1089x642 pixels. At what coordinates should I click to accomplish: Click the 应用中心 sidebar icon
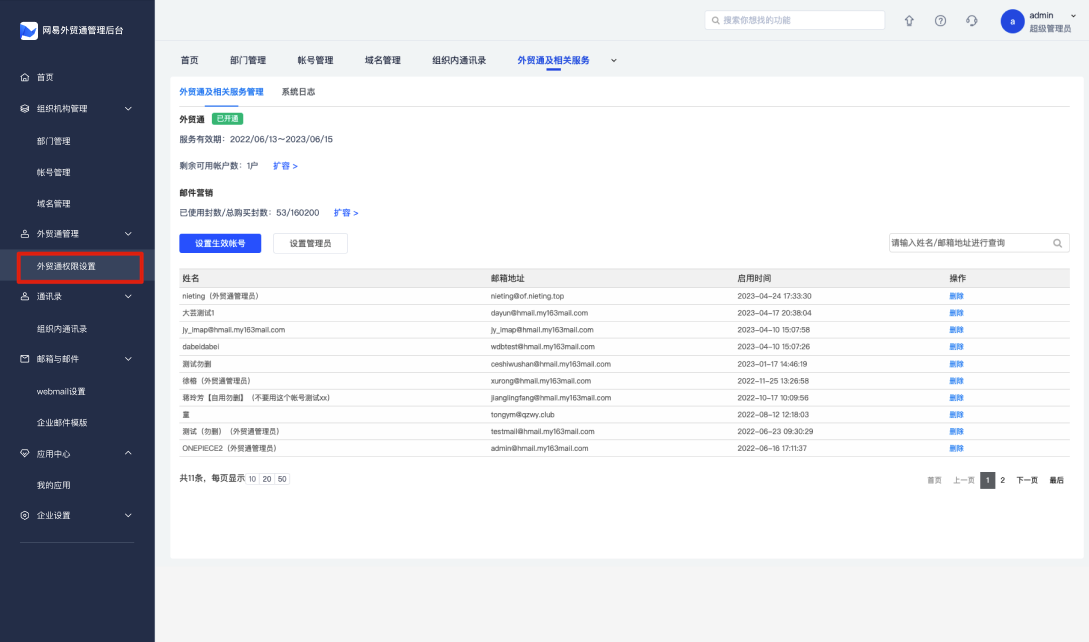[25, 453]
